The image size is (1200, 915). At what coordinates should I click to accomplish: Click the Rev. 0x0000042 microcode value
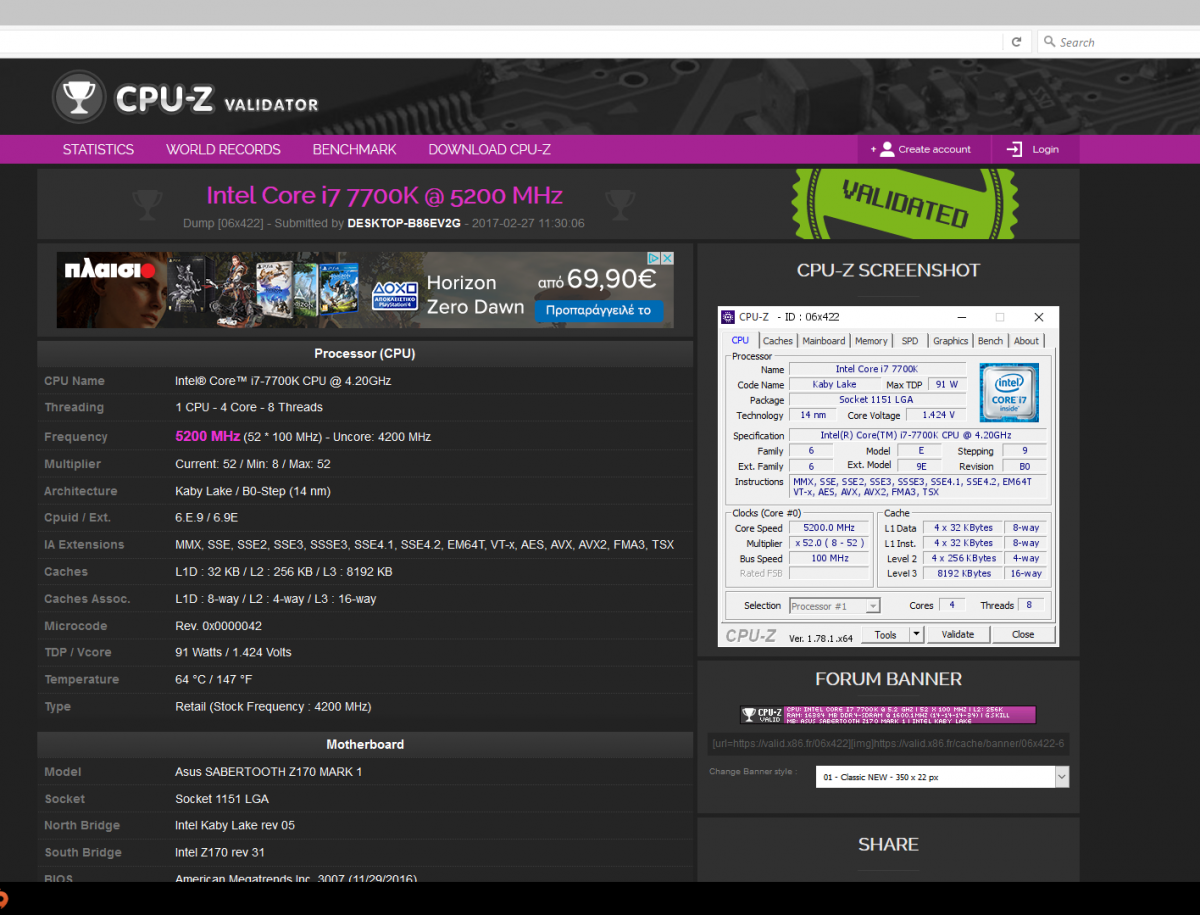(218, 626)
